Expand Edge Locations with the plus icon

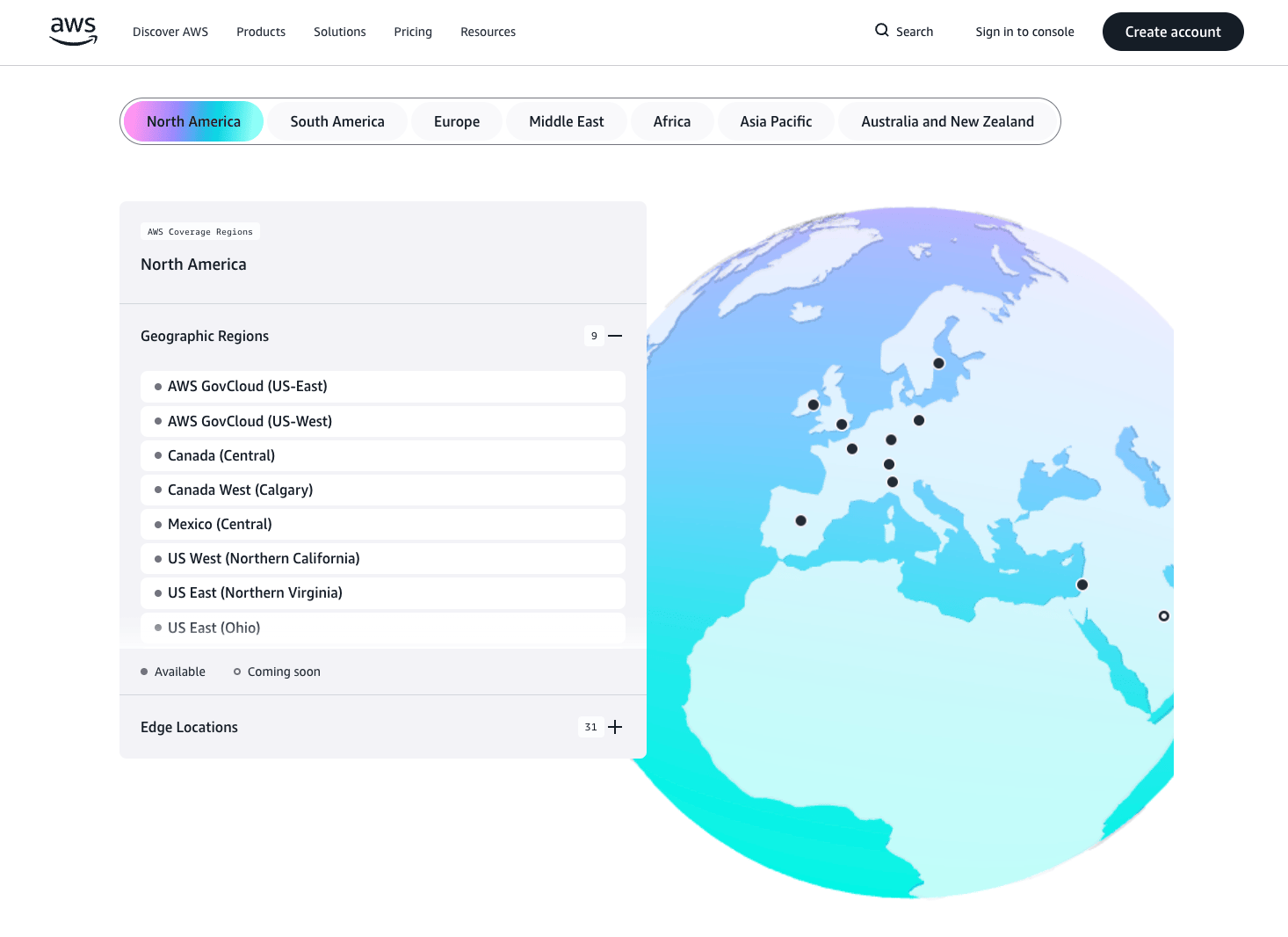click(x=615, y=727)
